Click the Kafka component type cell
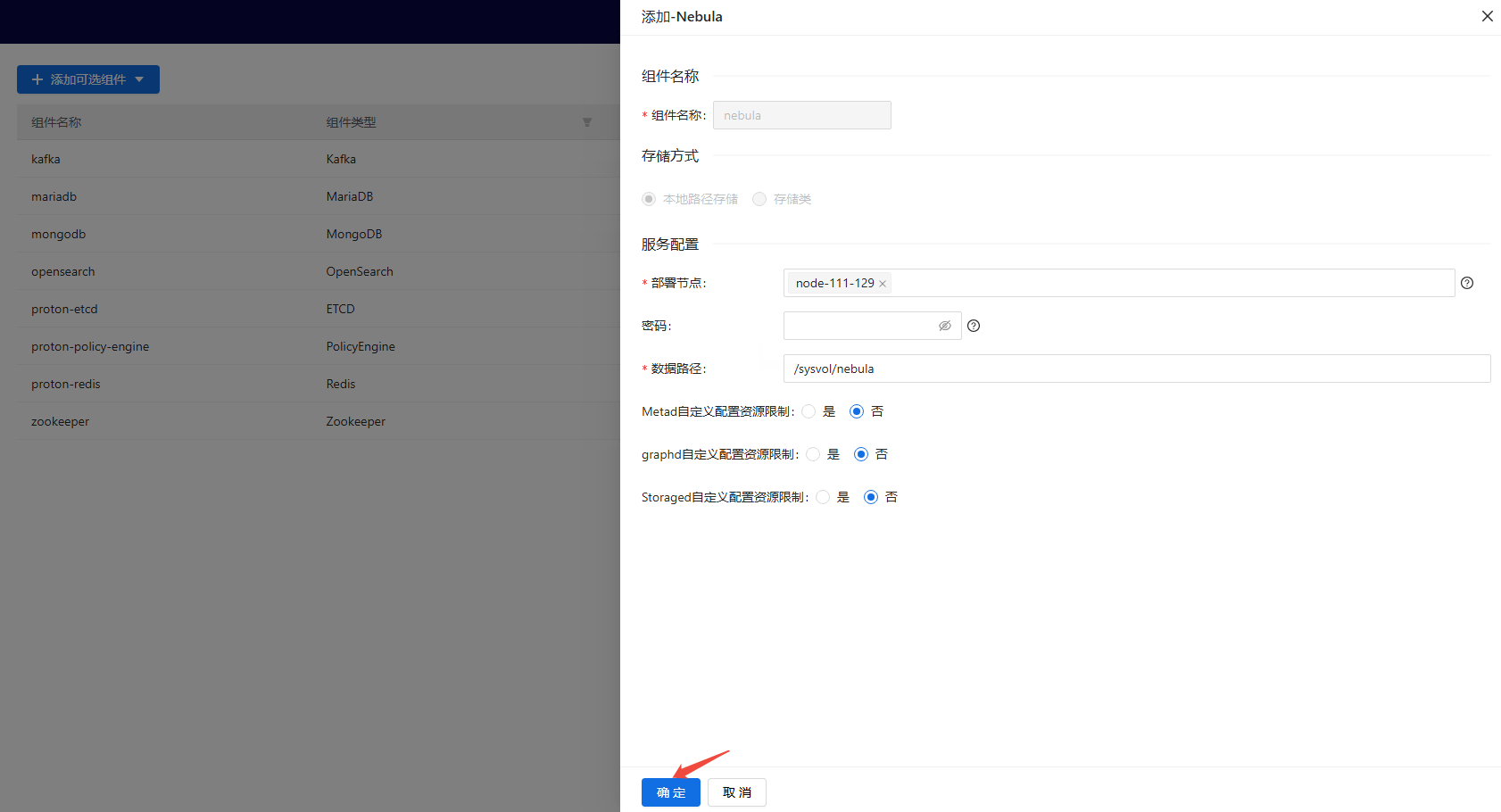The image size is (1501, 812). coord(341,159)
